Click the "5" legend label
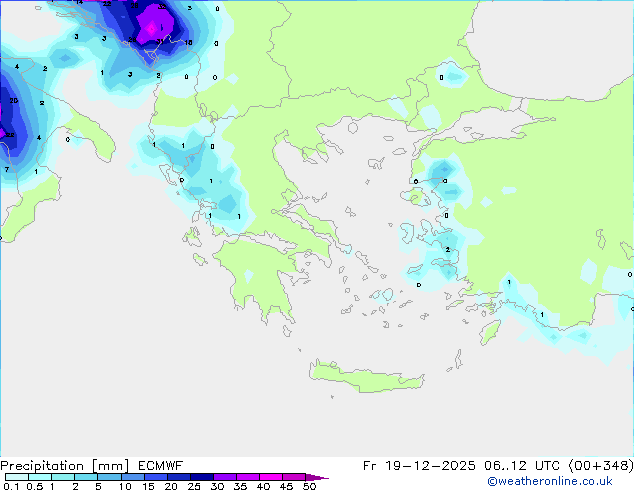 [98, 486]
